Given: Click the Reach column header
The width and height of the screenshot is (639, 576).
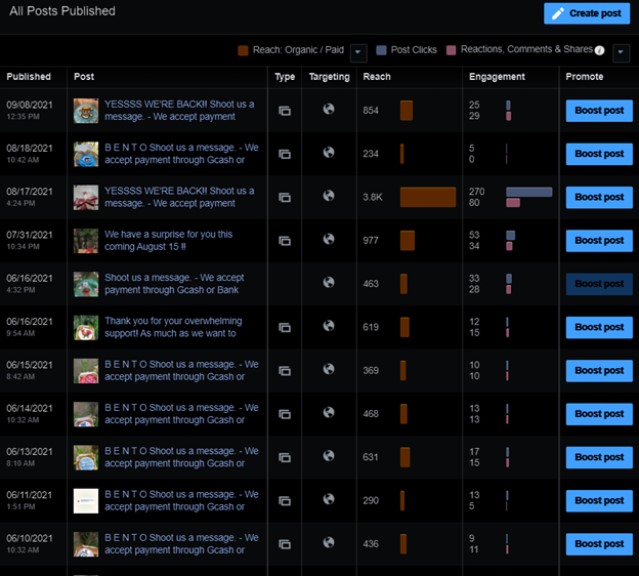Looking at the screenshot, I should point(377,77).
